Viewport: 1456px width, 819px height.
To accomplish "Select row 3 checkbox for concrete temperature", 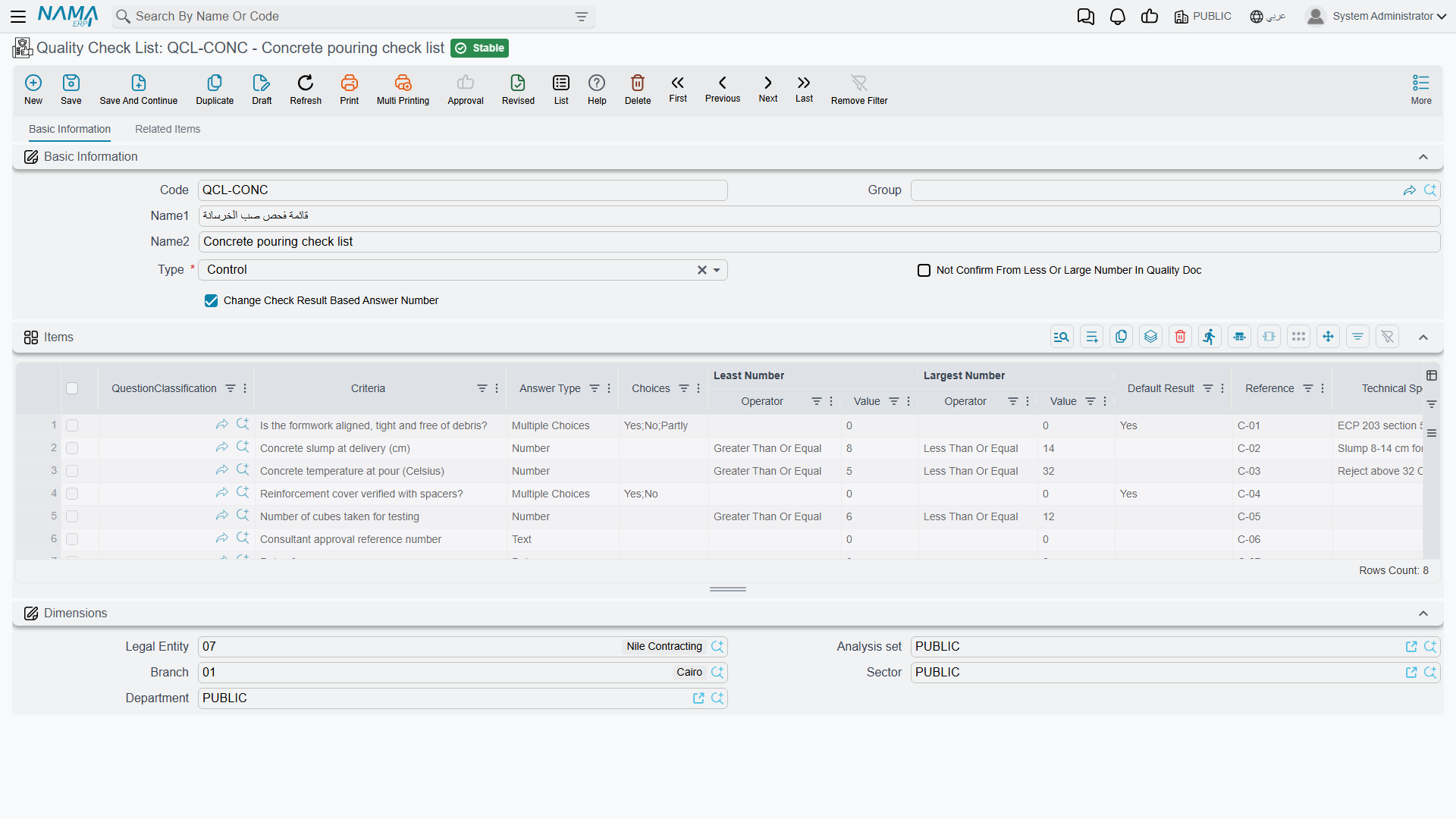I will click(72, 472).
